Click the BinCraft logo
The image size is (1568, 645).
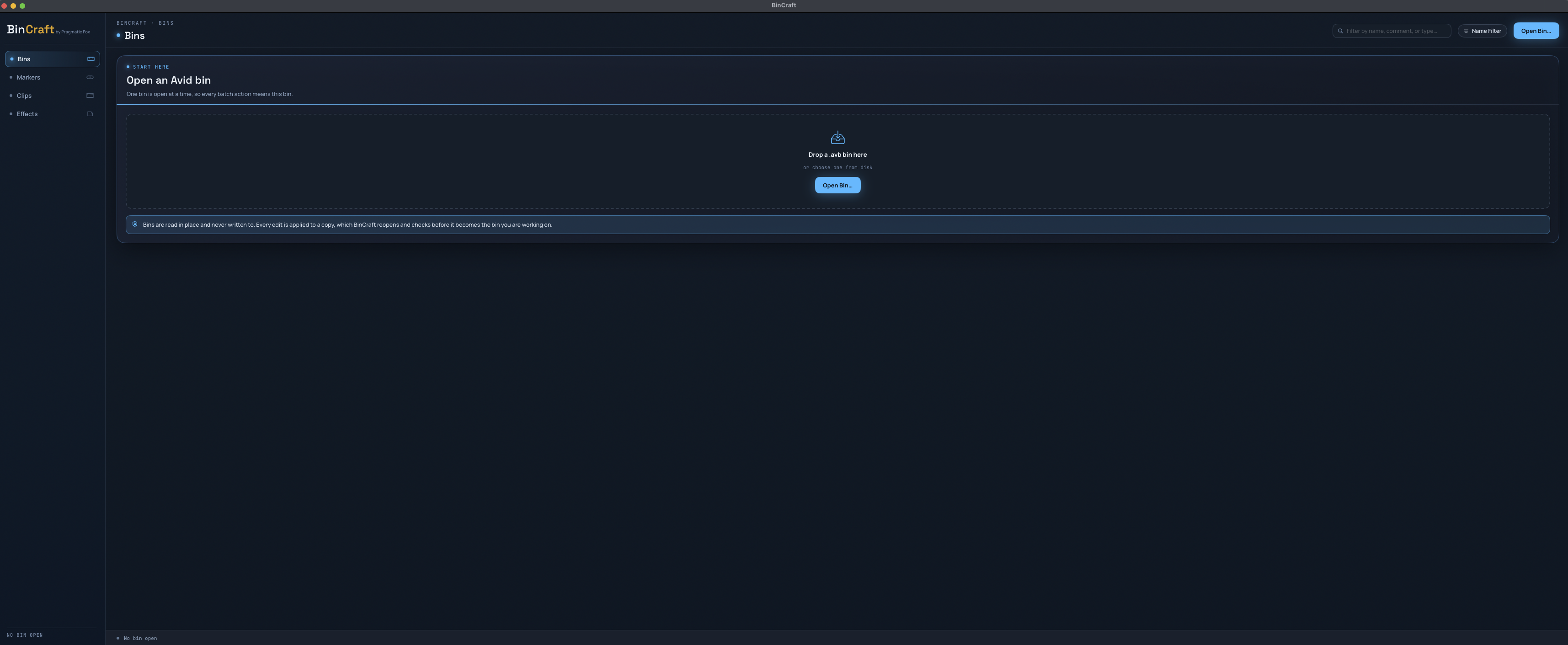point(31,29)
